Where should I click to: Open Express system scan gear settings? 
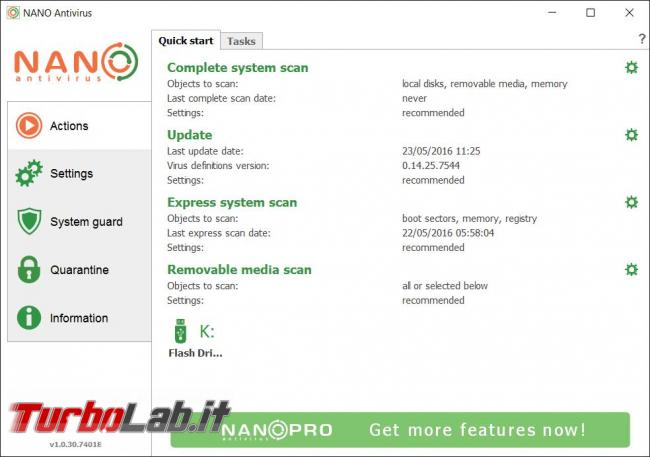click(631, 202)
